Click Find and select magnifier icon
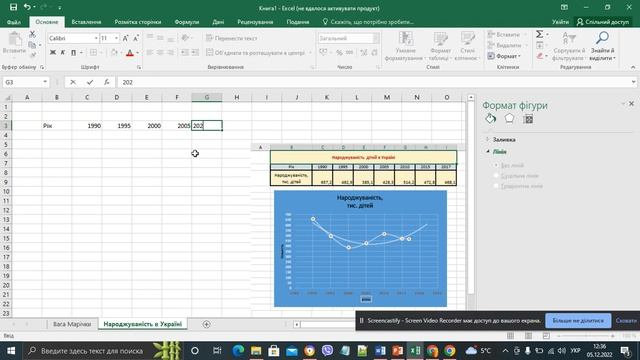This screenshot has height=360, width=640. pyautogui.click(x=602, y=38)
